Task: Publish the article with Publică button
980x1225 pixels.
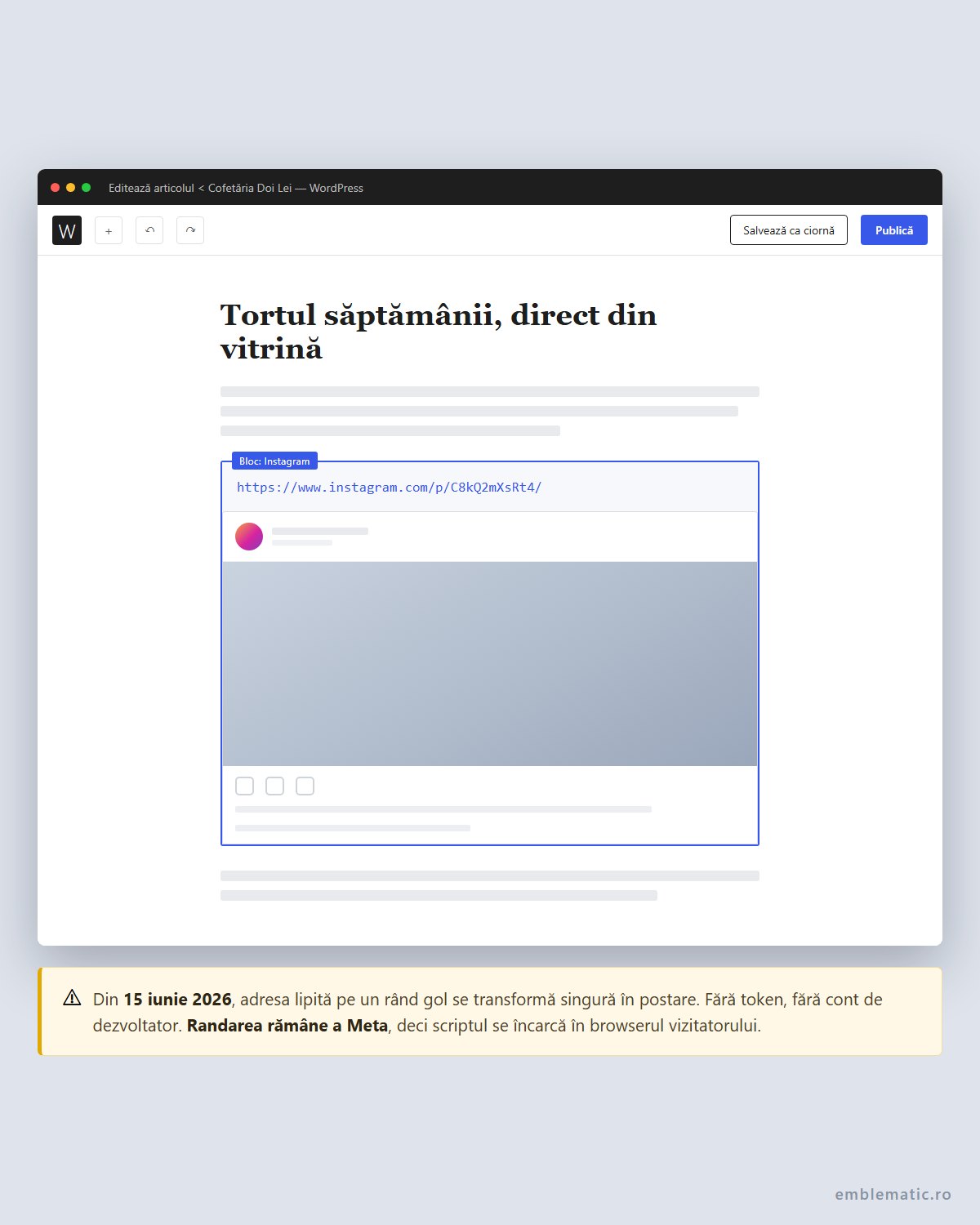Action: 894,230
